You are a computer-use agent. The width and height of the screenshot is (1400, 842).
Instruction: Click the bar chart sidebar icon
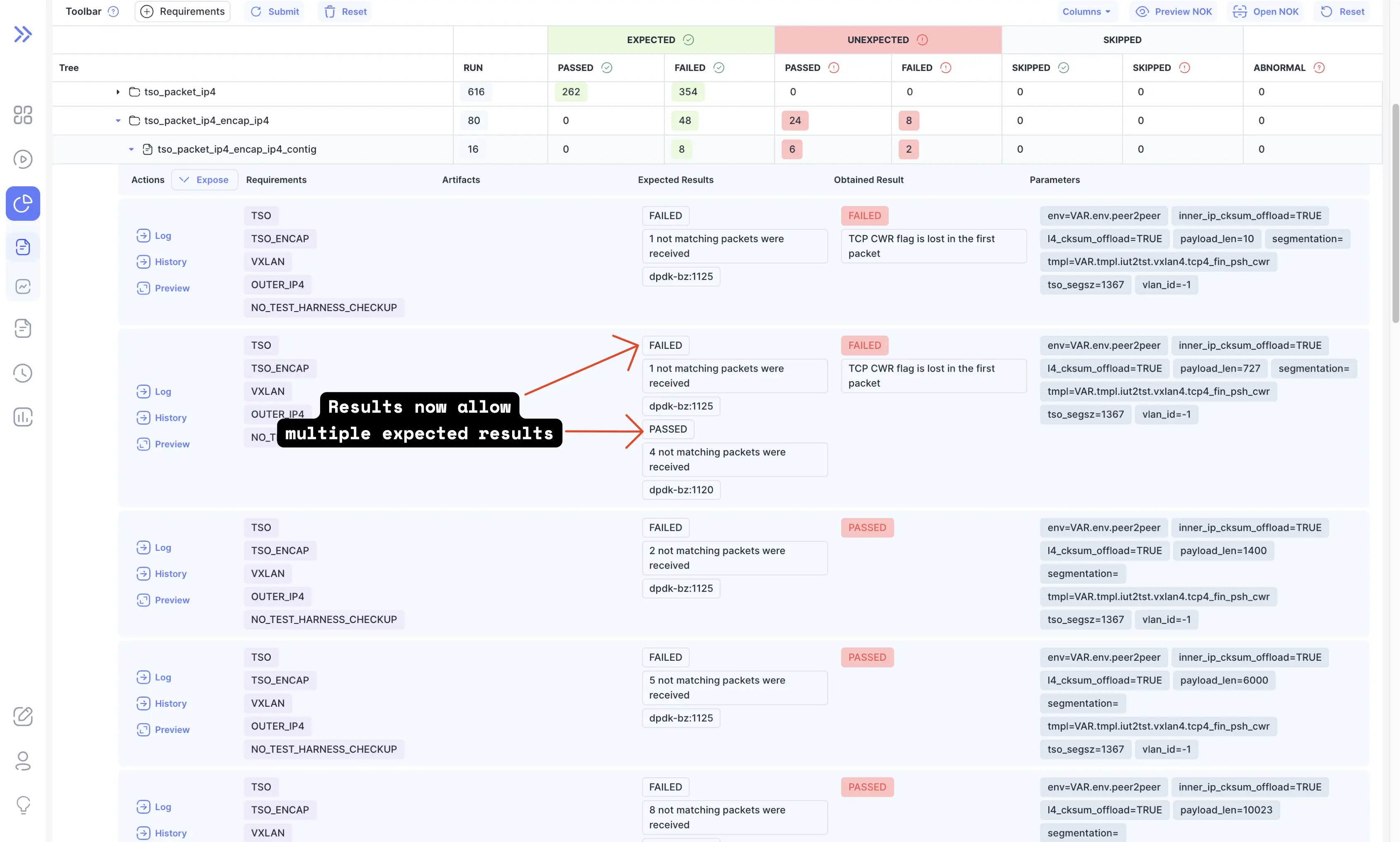tap(23, 417)
